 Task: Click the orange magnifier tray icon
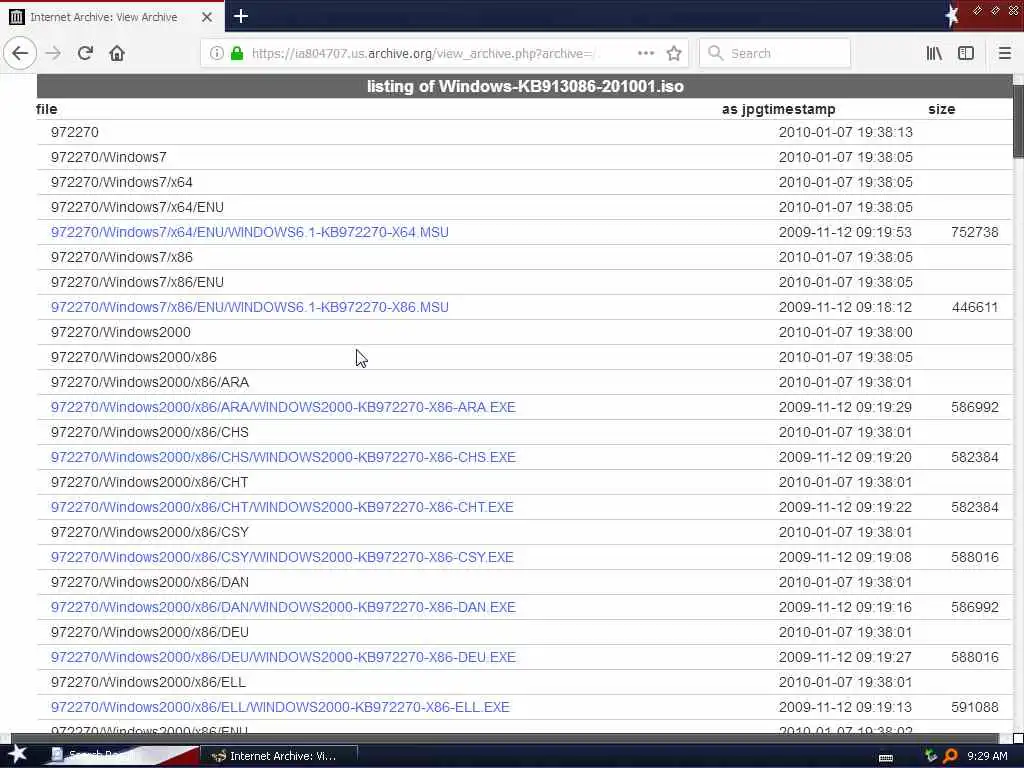[x=950, y=756]
